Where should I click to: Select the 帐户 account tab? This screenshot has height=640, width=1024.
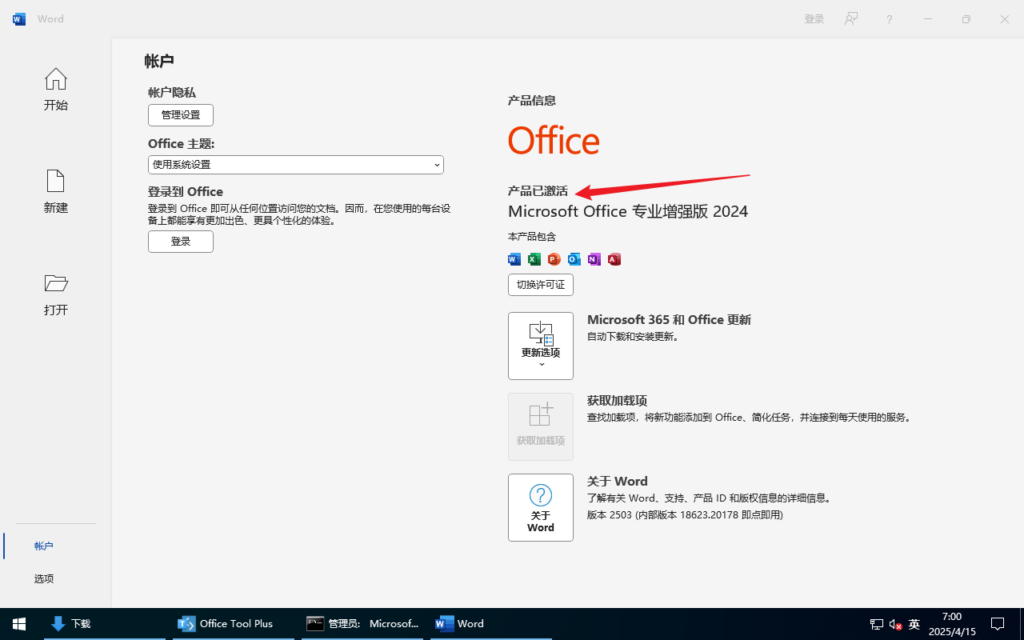pyautogui.click(x=44, y=546)
